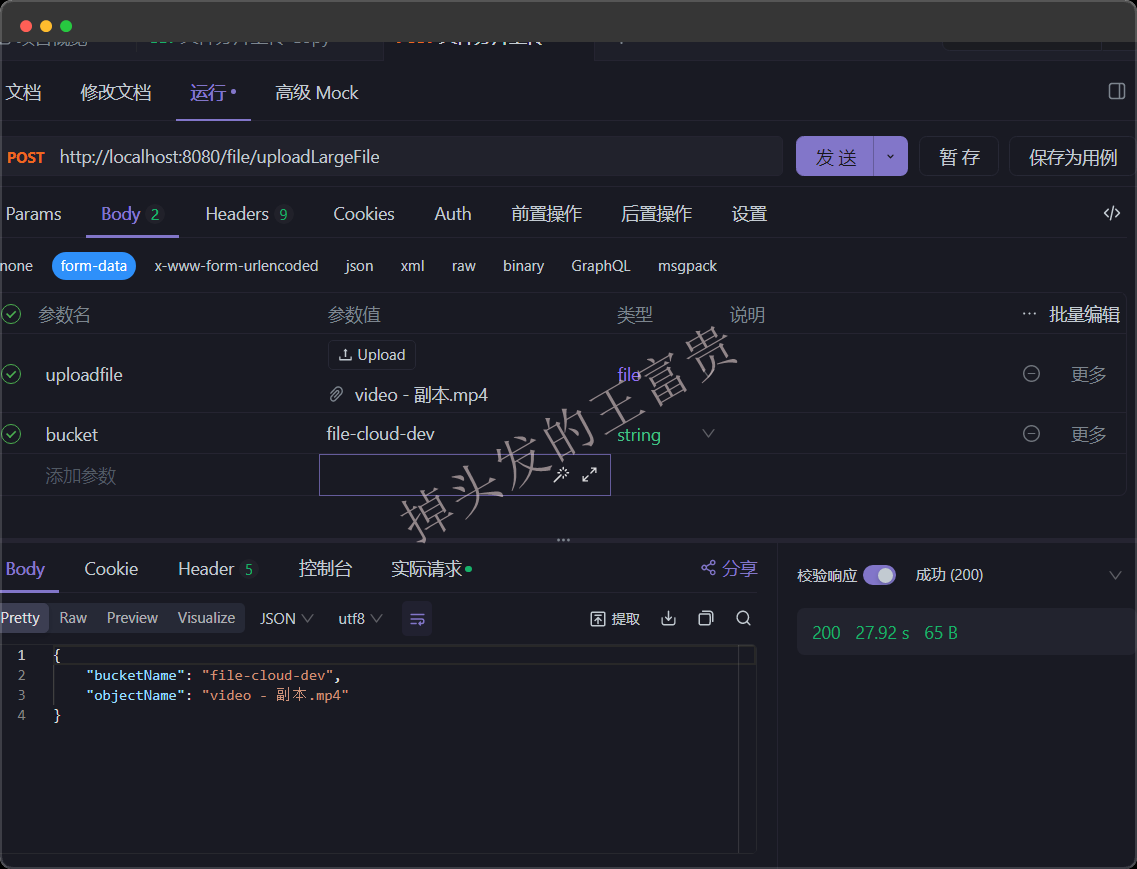This screenshot has height=869, width=1137.
Task: Open the send button dropdown arrow
Action: point(890,156)
